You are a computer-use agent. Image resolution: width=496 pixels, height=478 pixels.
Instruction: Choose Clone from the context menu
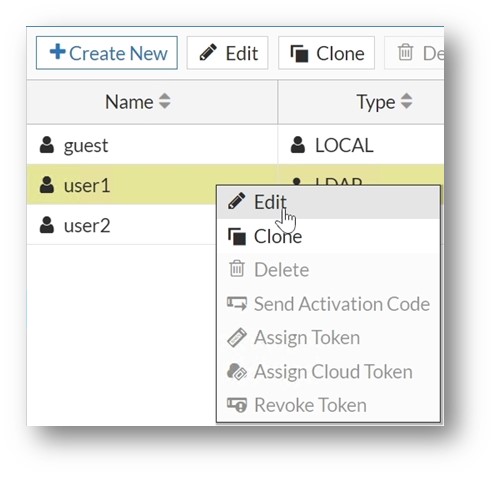pos(328,236)
